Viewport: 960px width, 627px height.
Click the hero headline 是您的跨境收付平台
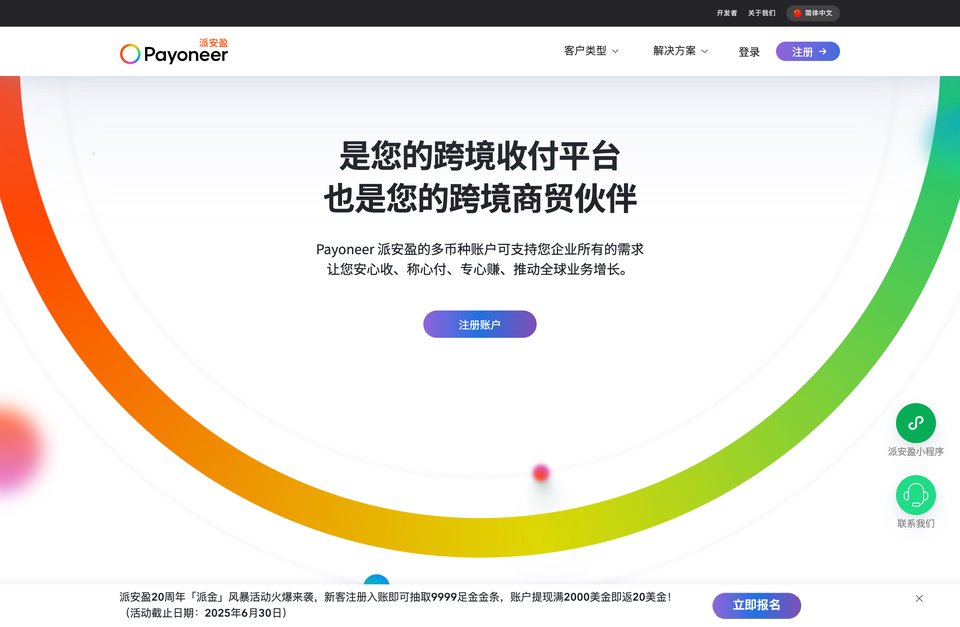coord(479,155)
